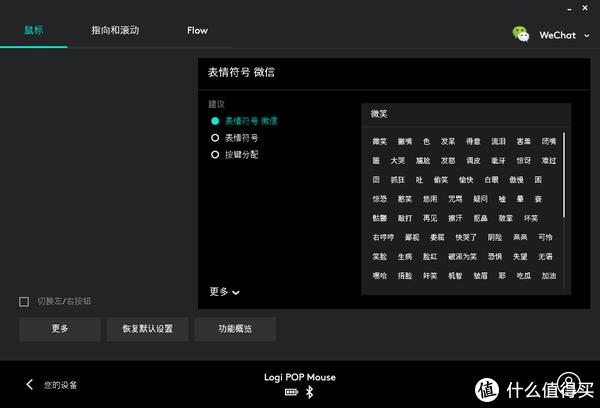Screen dimensions: 600x408
Task: Click the 恢复默认设置 button
Action: point(148,329)
